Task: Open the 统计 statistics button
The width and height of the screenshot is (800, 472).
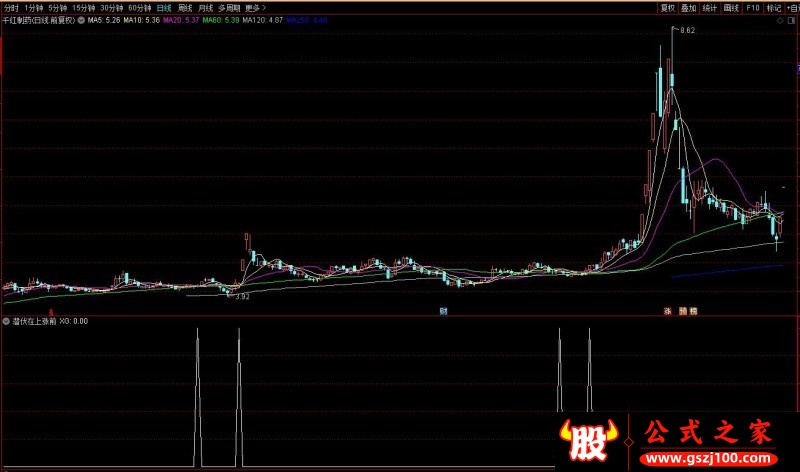Action: pos(710,8)
